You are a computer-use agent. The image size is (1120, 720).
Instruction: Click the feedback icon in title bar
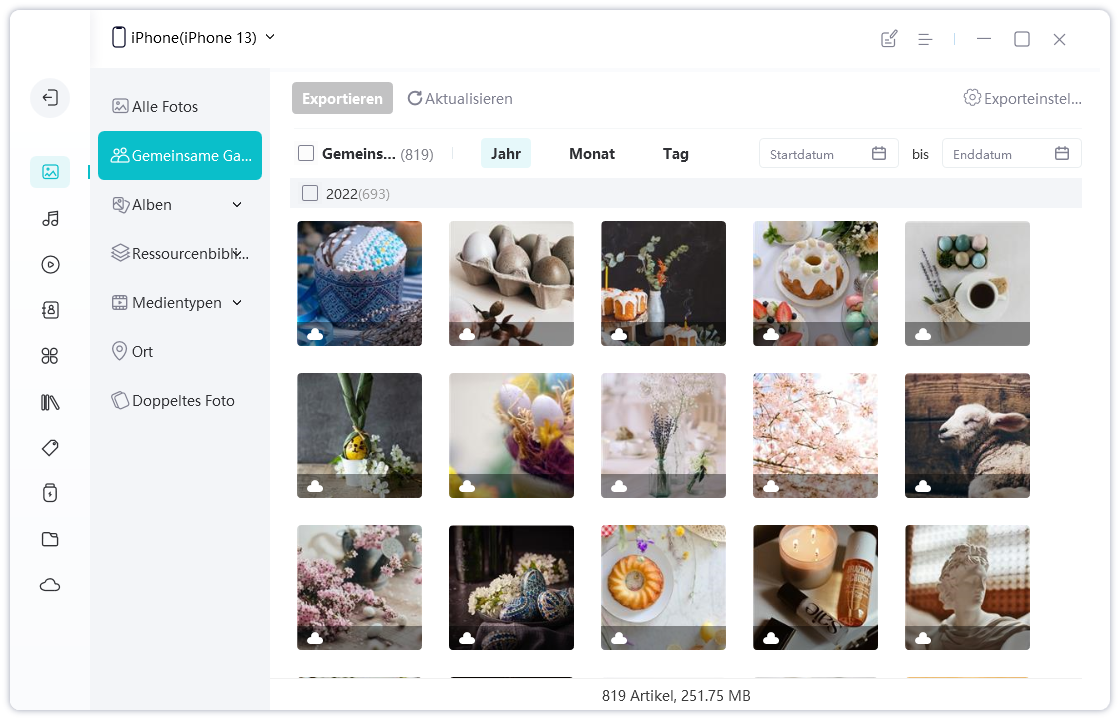point(888,39)
